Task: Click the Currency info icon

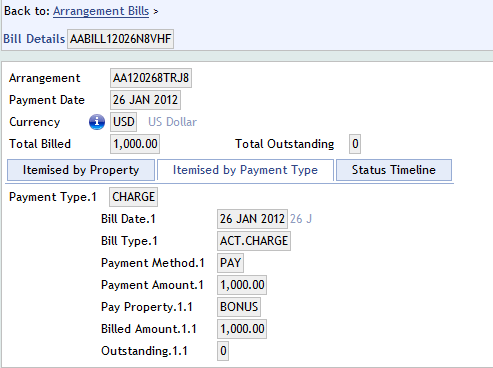Action: [97, 122]
